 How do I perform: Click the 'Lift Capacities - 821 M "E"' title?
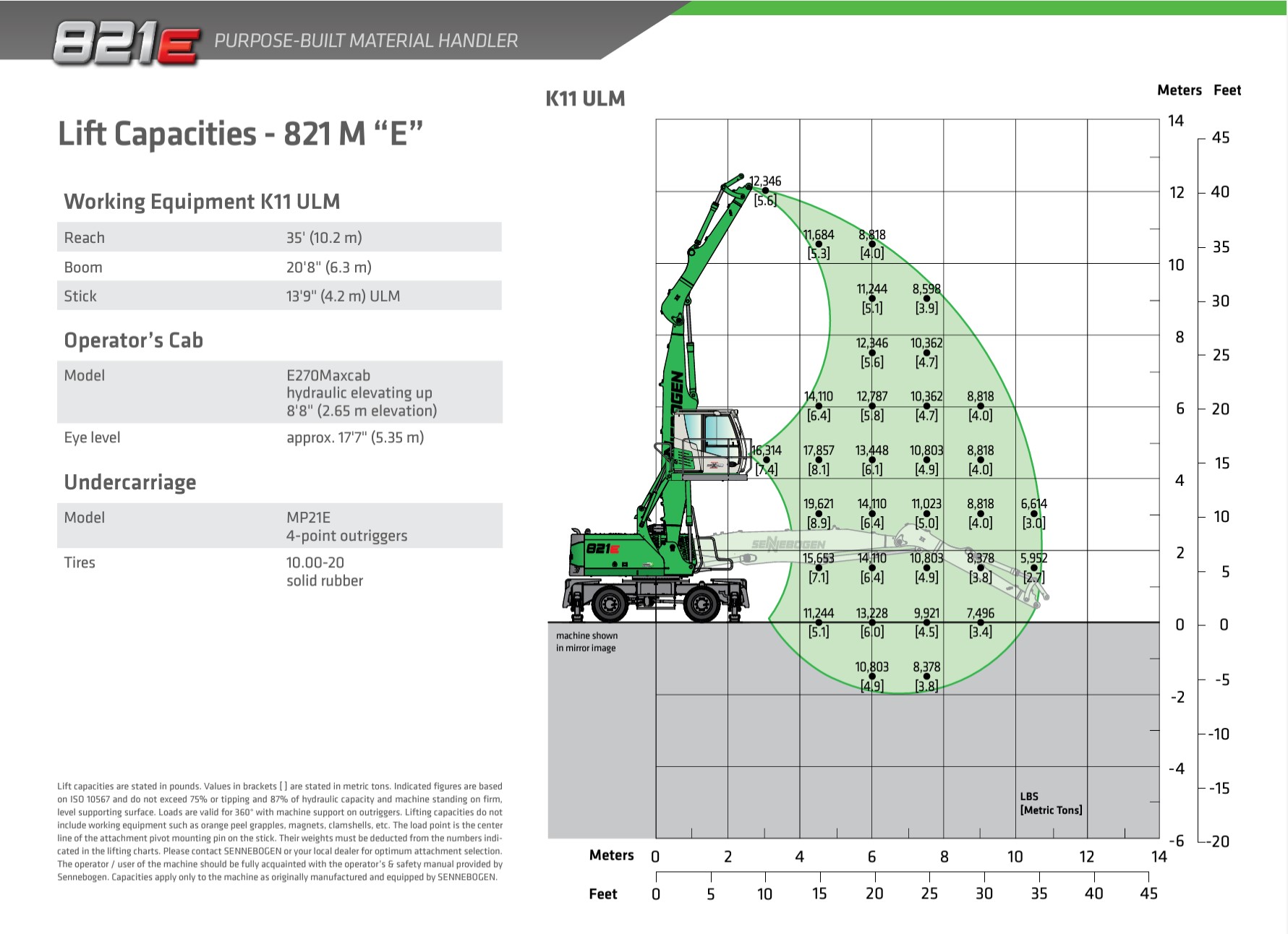click(240, 134)
